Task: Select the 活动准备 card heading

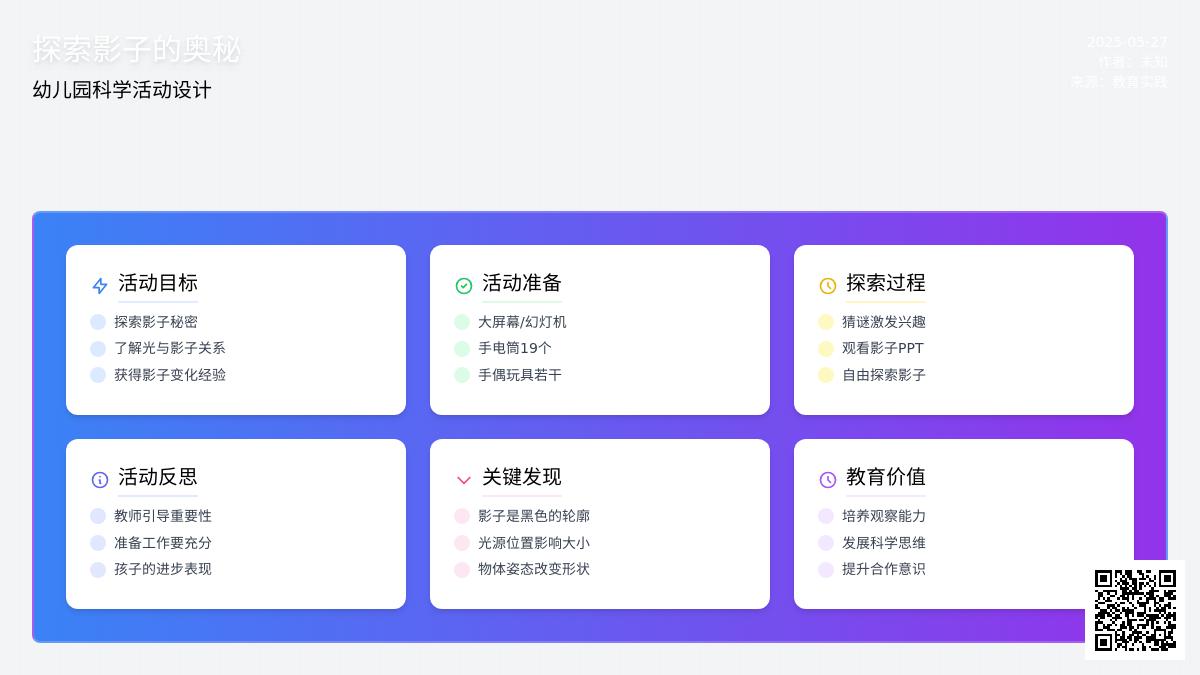Action: click(x=522, y=283)
